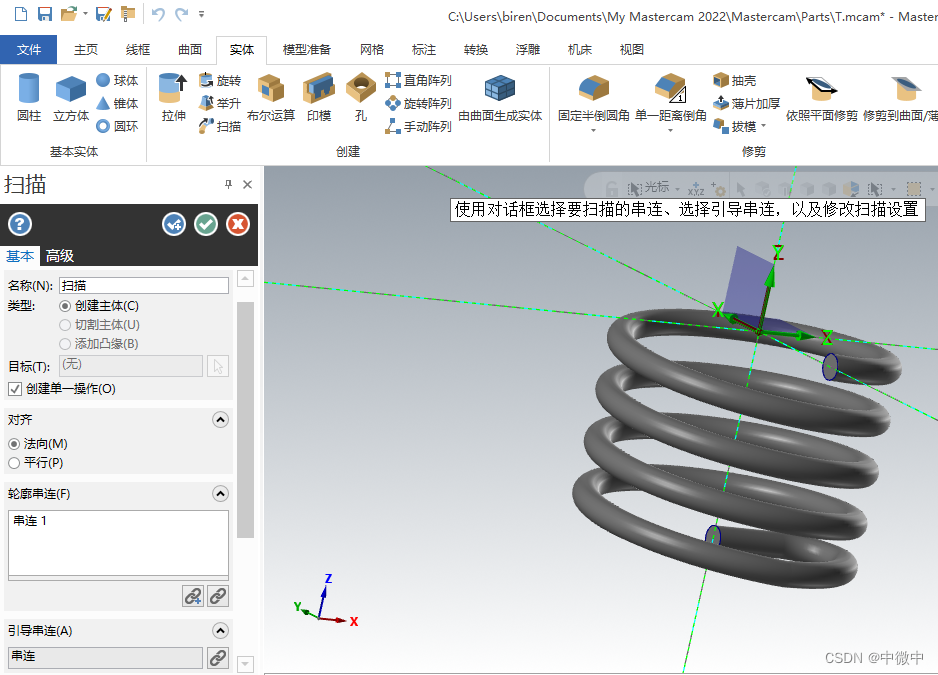Click the Redo arrow icon
The image size is (938, 675).
[182, 14]
